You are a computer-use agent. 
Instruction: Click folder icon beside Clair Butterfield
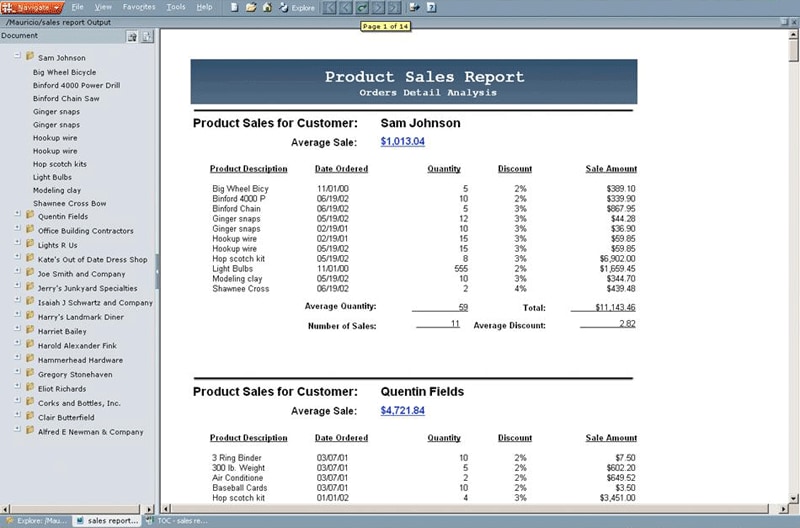[30, 416]
